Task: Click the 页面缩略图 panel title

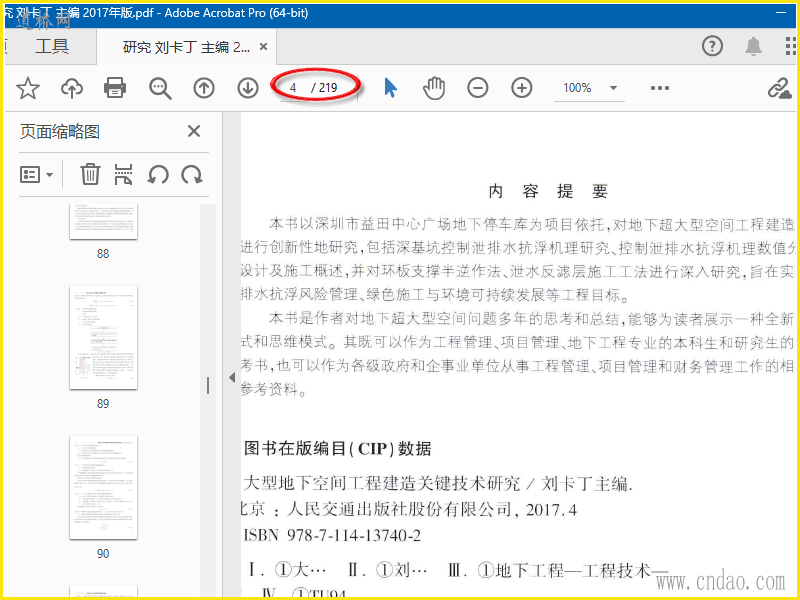Action: 60,132
